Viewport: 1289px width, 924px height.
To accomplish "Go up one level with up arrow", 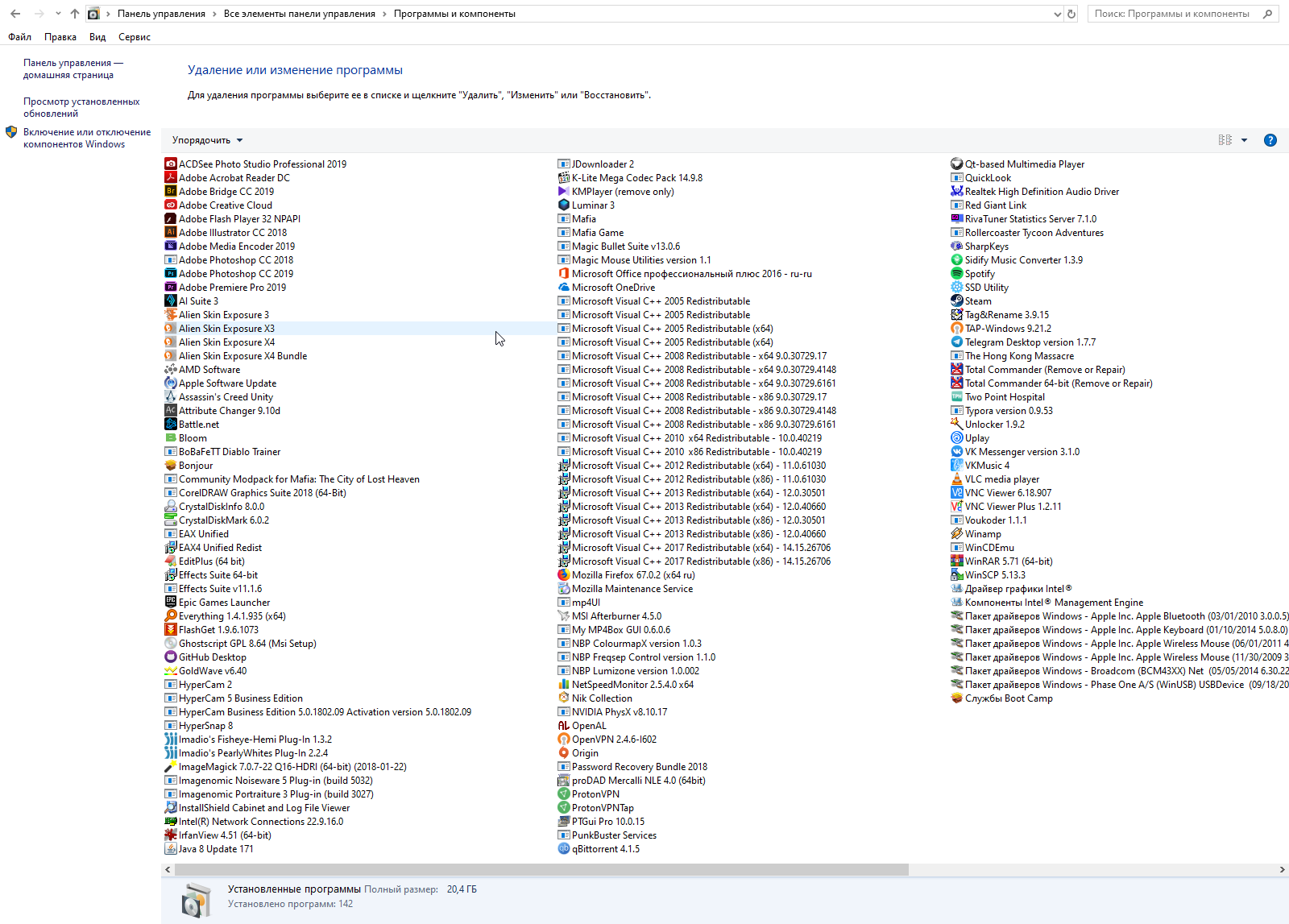I will [75, 14].
